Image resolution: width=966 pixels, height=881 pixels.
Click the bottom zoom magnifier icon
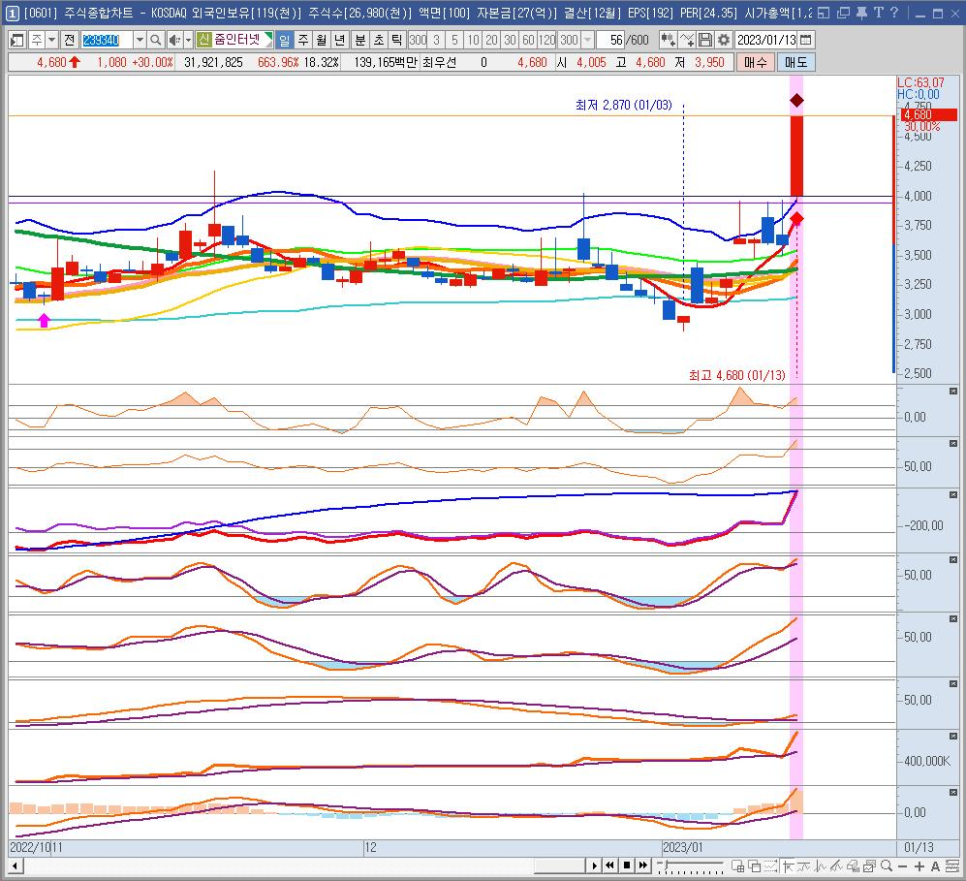887,866
